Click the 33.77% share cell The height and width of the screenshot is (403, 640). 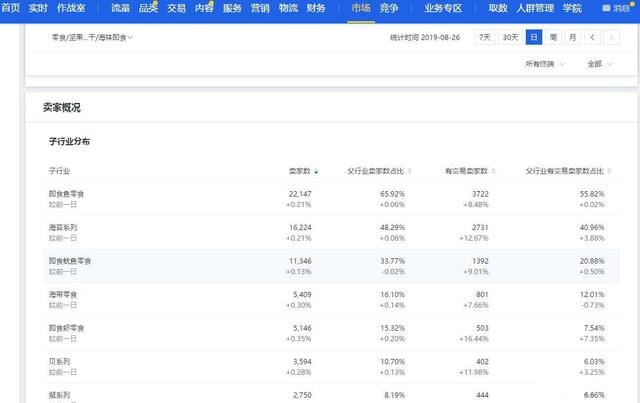[392, 261]
